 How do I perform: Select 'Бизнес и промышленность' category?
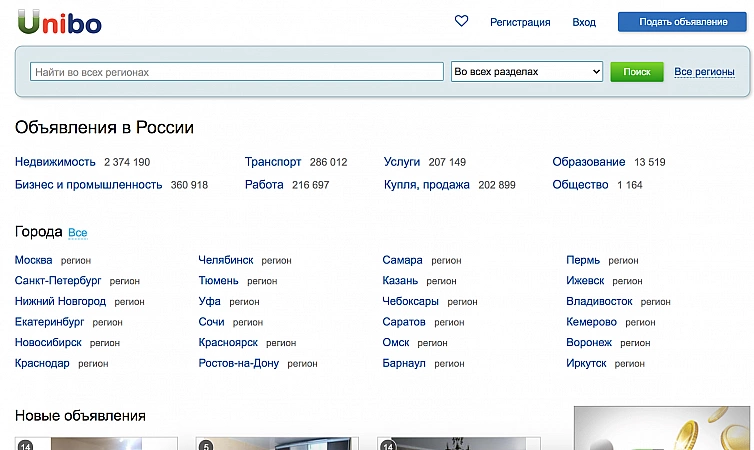[88, 185]
